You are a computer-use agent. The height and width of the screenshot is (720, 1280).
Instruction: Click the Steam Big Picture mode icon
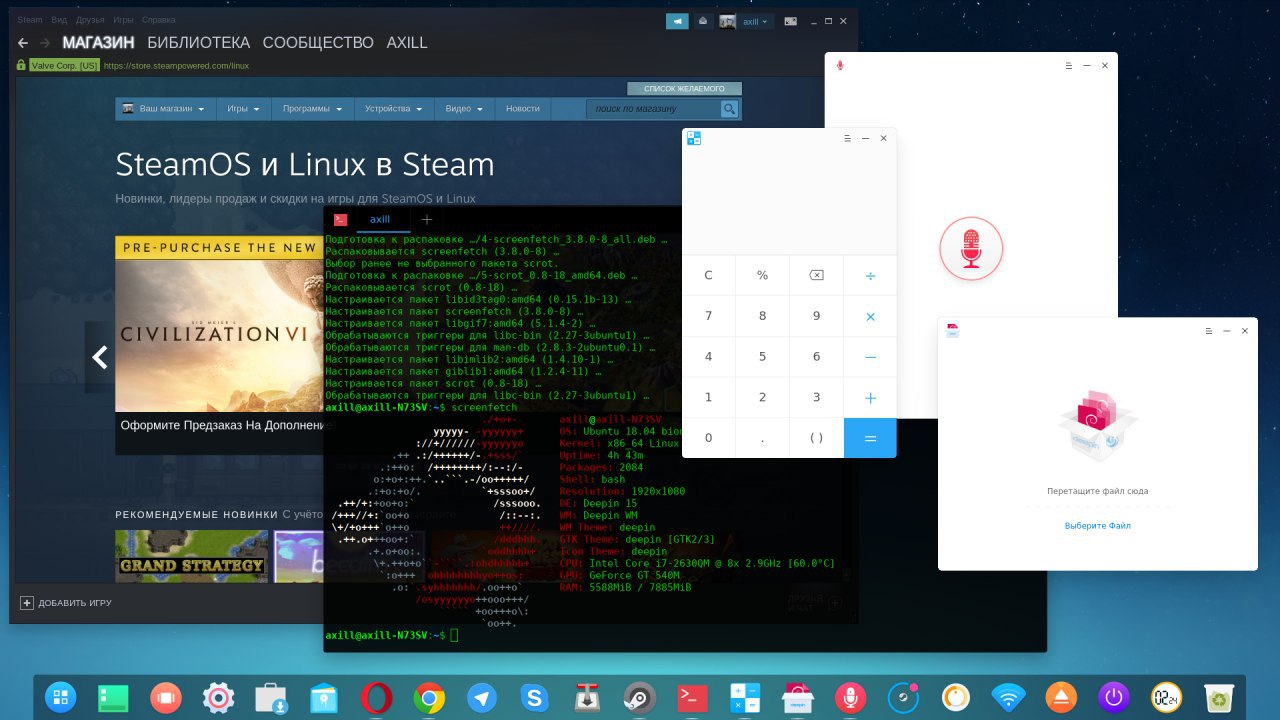point(791,21)
